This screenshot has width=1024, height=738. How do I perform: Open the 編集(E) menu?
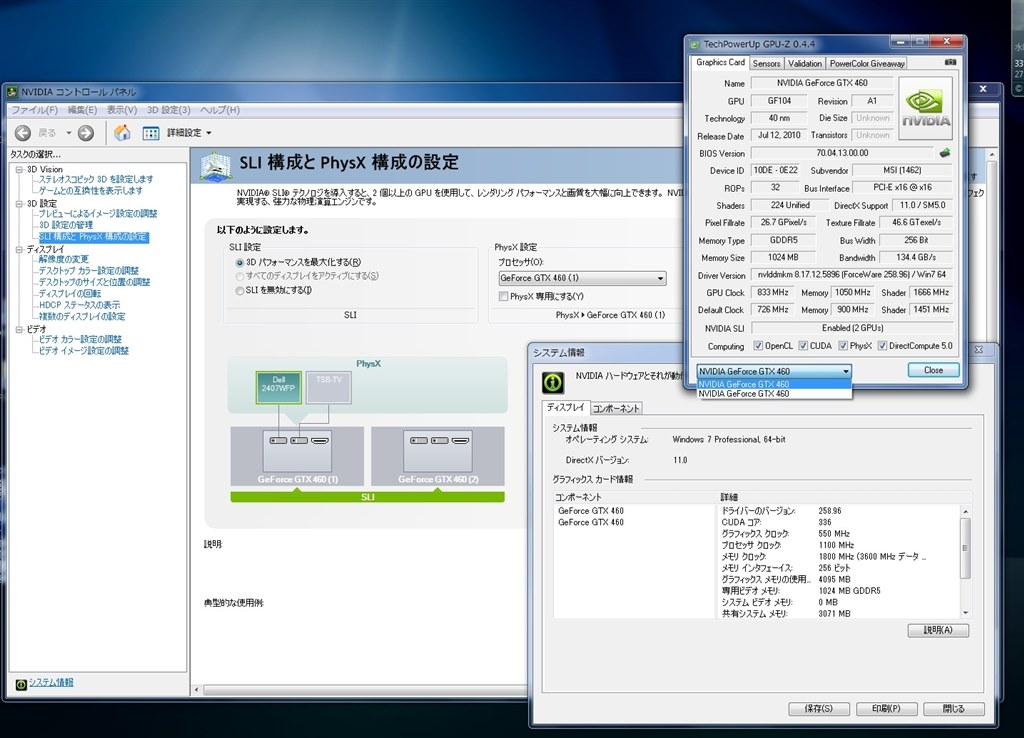click(x=82, y=110)
